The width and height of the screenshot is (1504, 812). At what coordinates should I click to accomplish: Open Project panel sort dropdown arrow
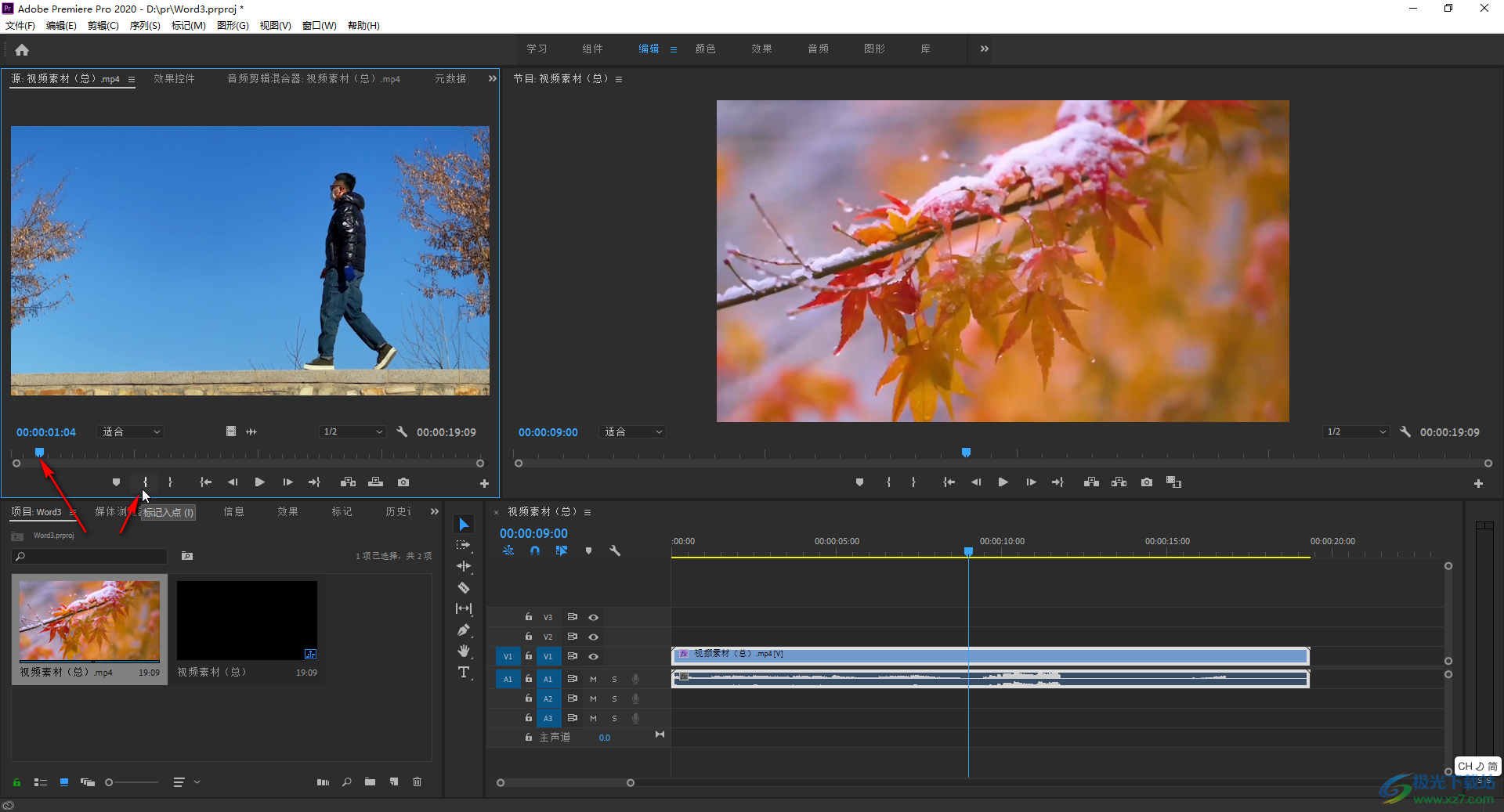[x=197, y=781]
